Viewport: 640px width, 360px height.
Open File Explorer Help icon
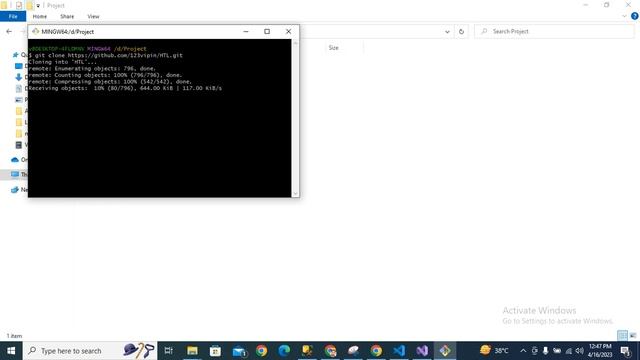[x=635, y=16]
